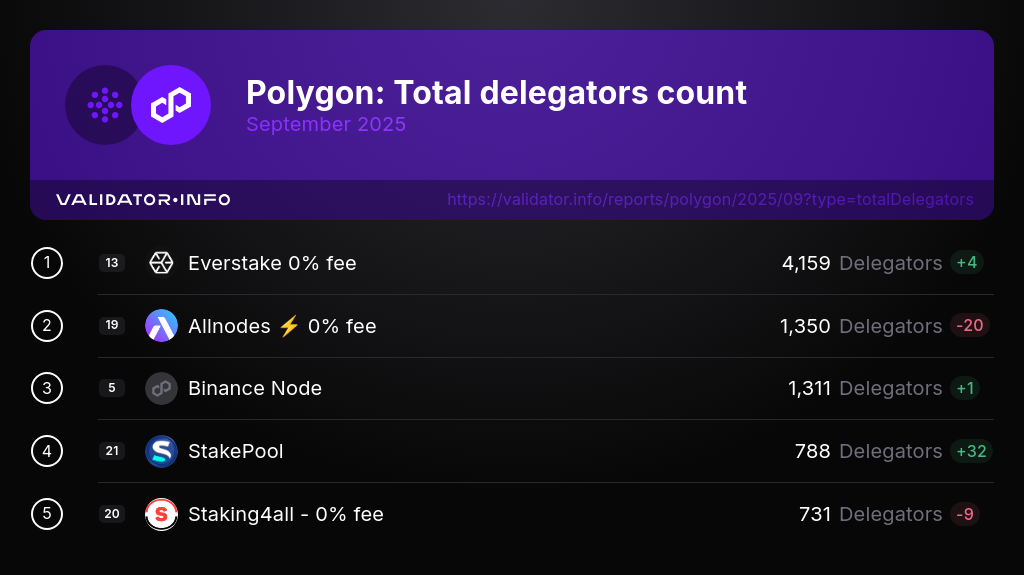Click the Allnodes validator logo icon
The height and width of the screenshot is (575, 1024).
[x=161, y=326]
